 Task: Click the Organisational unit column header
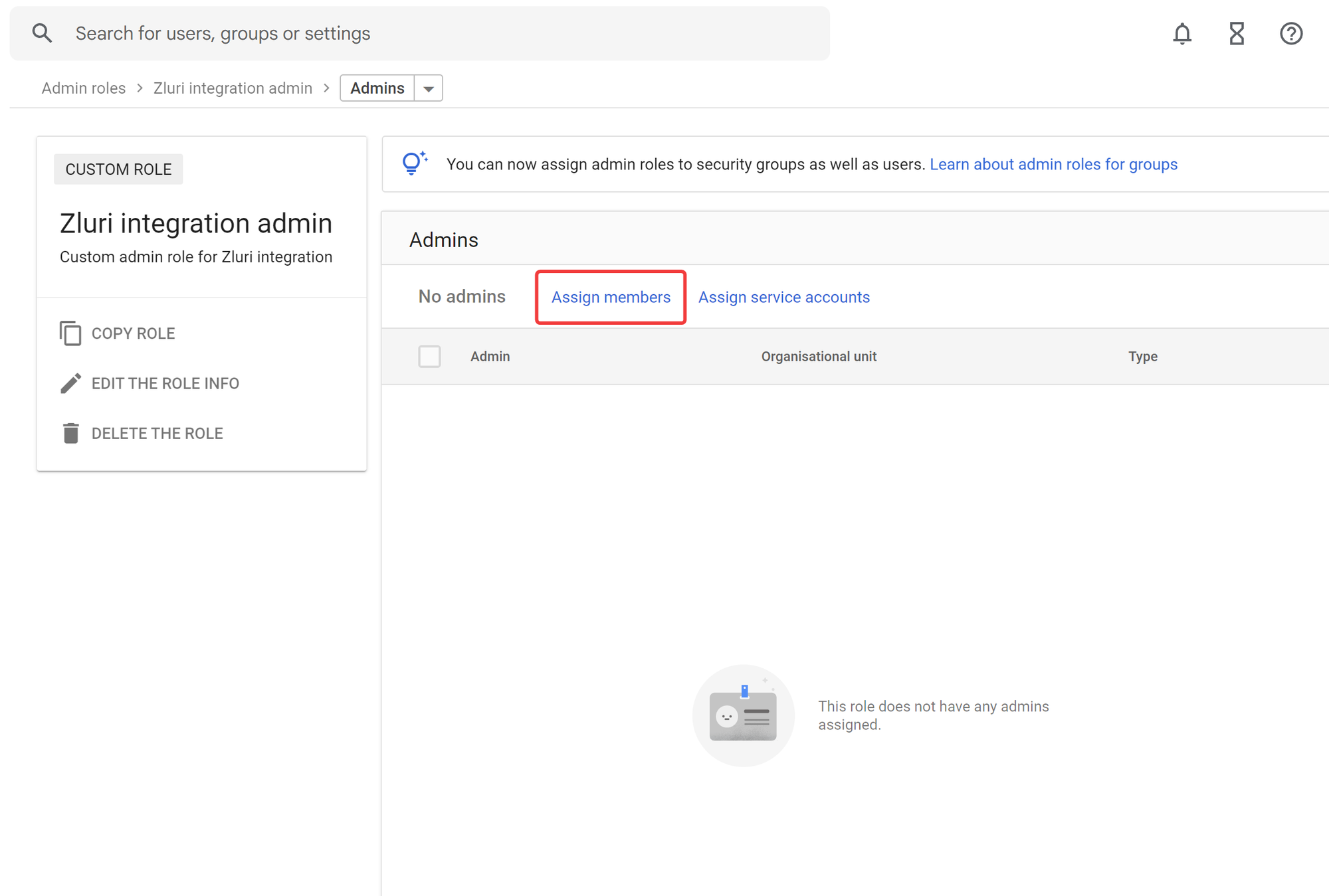point(819,357)
